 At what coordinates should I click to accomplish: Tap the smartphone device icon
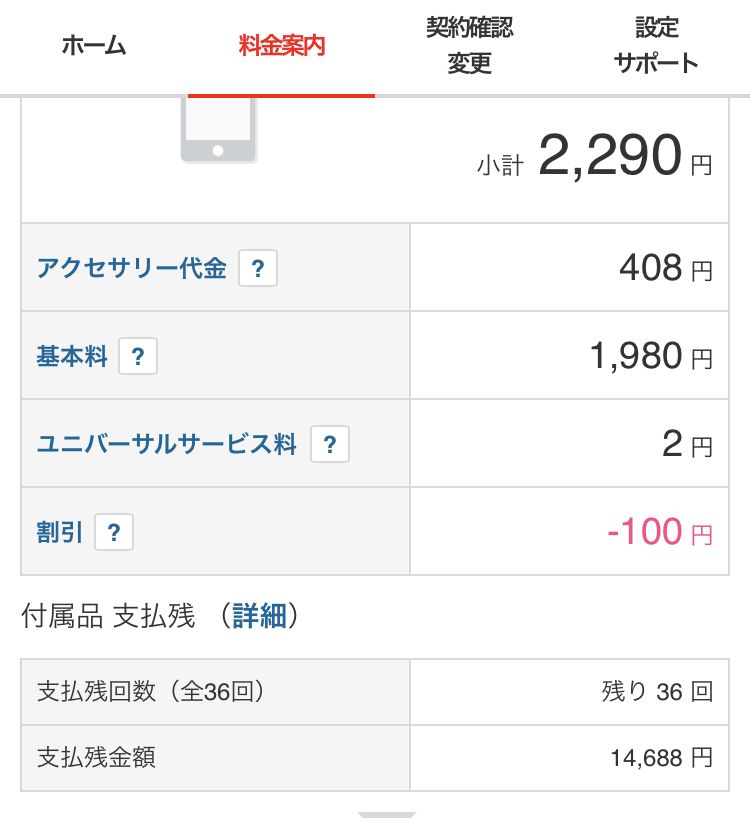point(219,130)
